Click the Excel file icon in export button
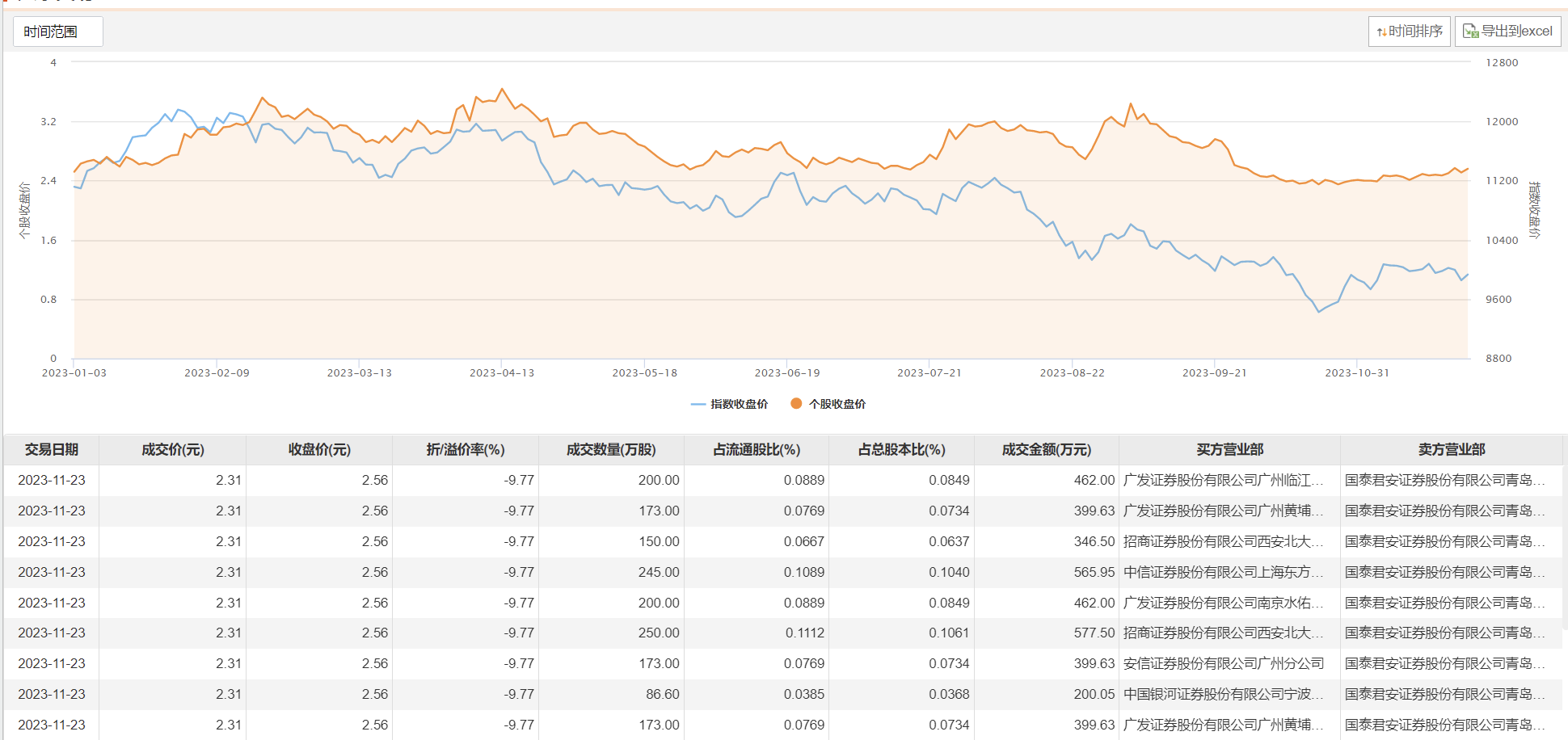This screenshot has height=740, width=1568. click(1470, 32)
